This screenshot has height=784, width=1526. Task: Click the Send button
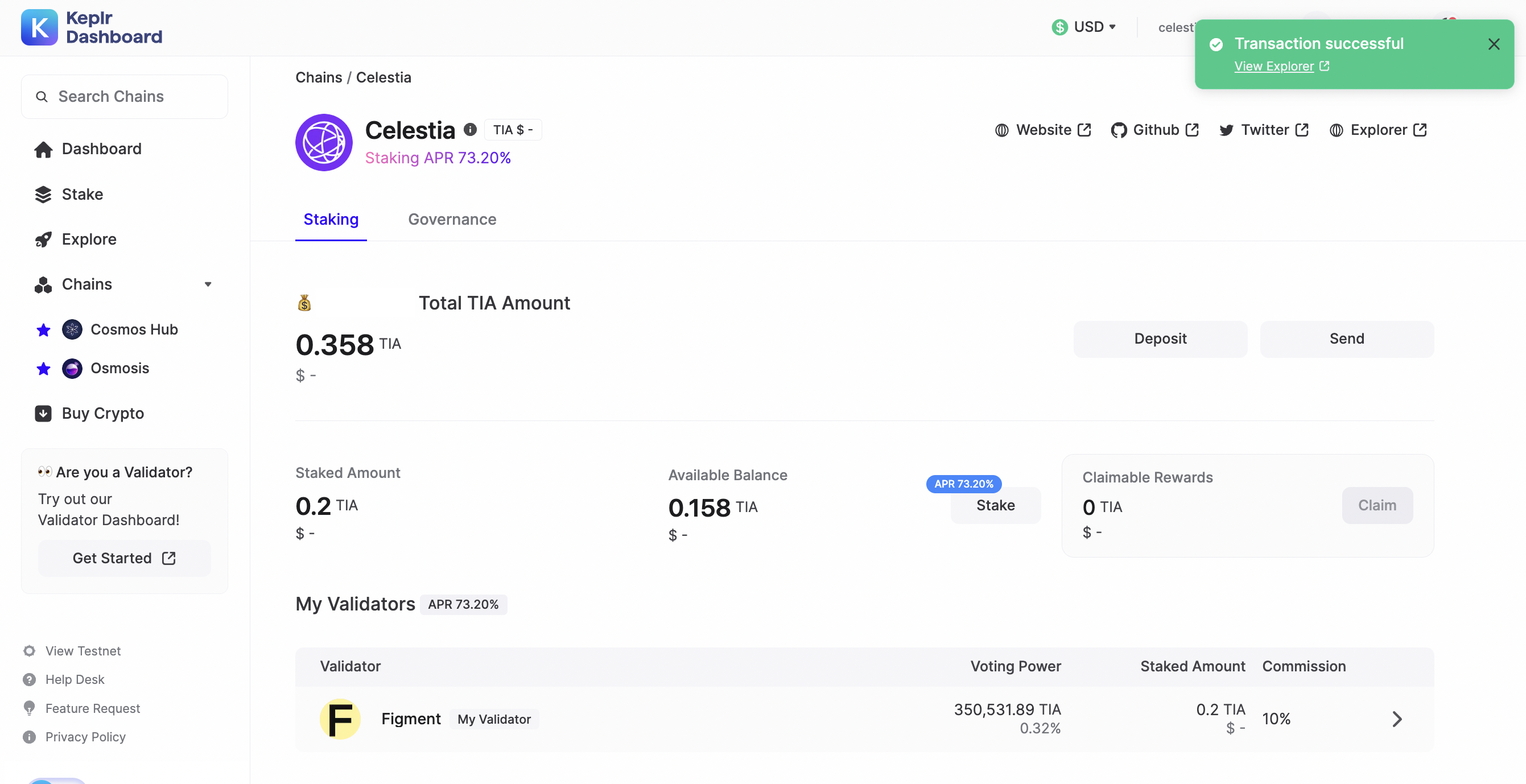click(x=1347, y=339)
